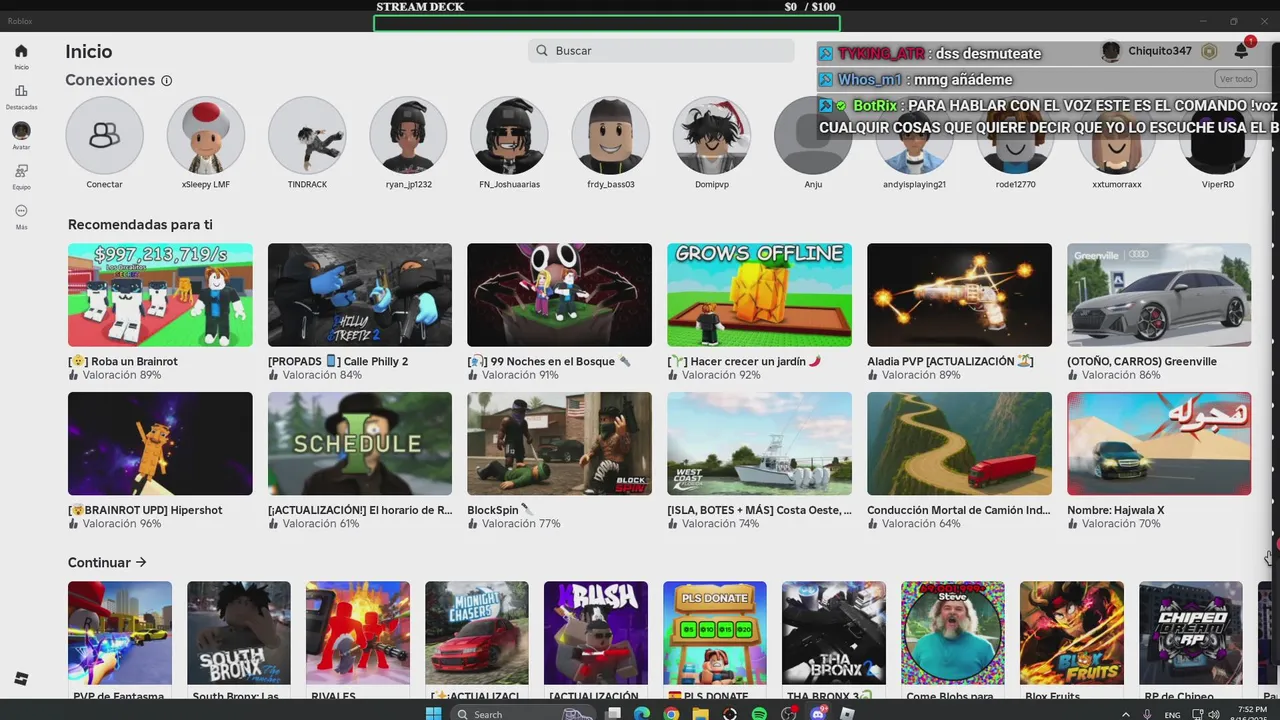The height and width of the screenshot is (720, 1280).
Task: Open Chiquito347 profile avatar
Action: (x=1111, y=51)
